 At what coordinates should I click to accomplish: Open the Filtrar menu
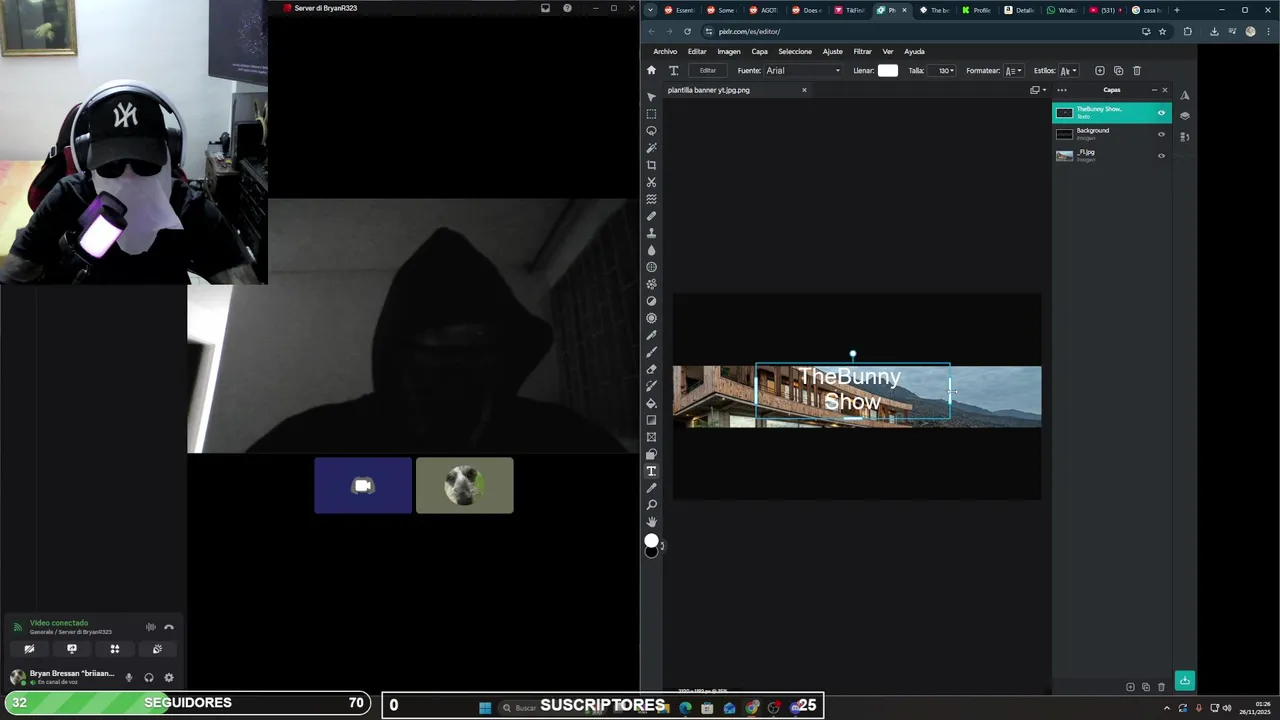coord(862,51)
